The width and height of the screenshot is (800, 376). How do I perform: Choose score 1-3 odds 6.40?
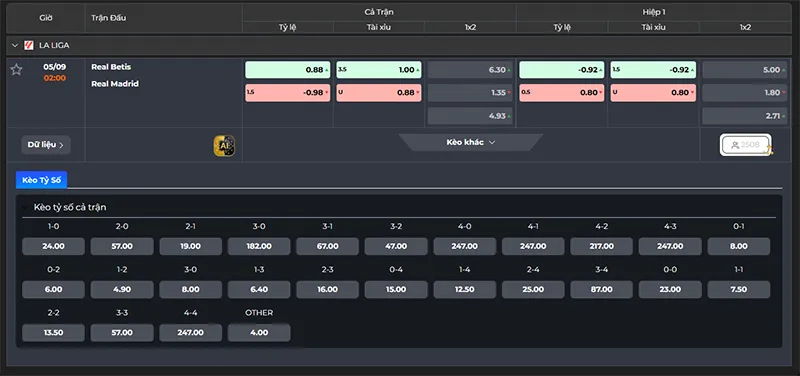click(x=259, y=290)
